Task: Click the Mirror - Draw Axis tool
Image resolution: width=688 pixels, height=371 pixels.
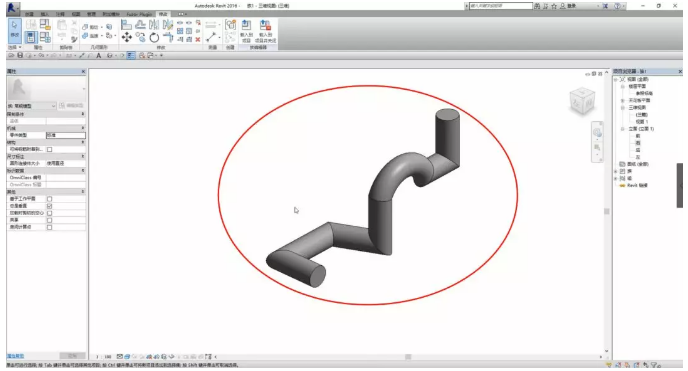Action: pos(168,25)
